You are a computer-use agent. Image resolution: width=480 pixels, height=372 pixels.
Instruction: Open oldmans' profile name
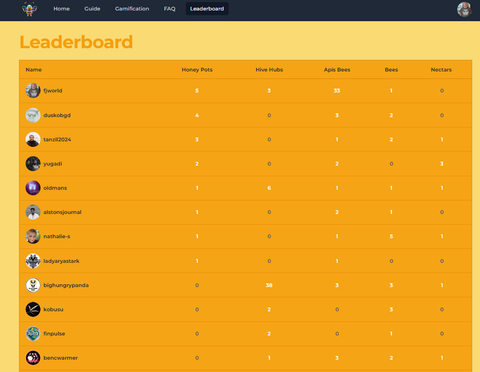pyautogui.click(x=55, y=188)
